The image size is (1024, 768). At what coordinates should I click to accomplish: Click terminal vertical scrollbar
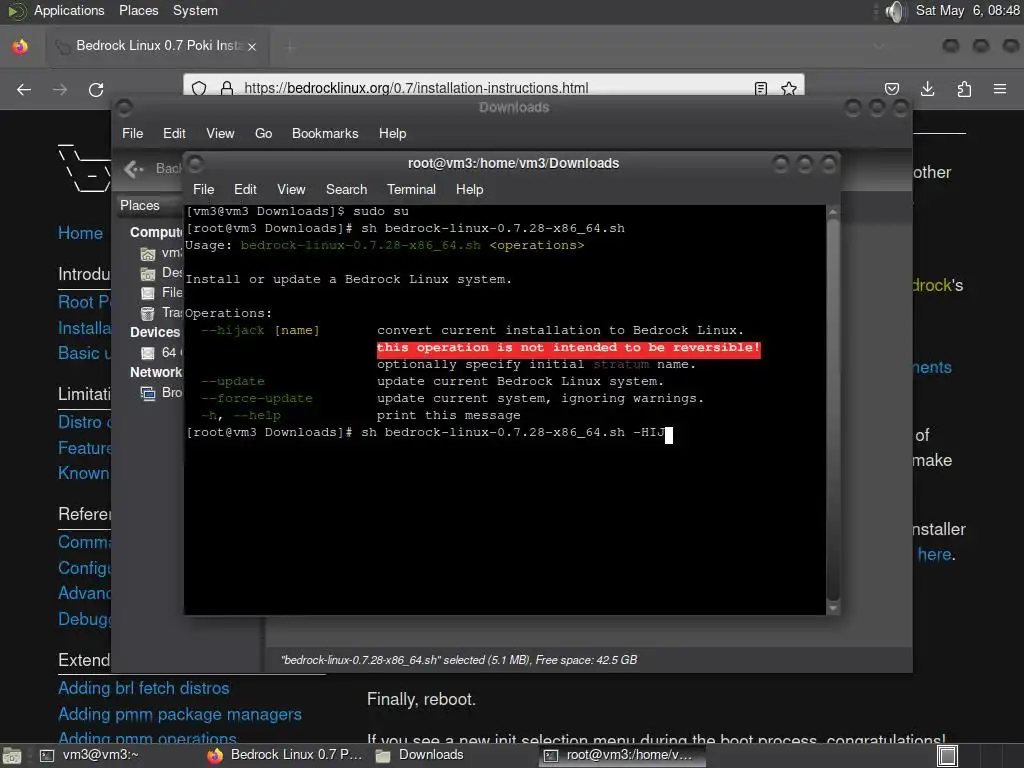pos(833,408)
